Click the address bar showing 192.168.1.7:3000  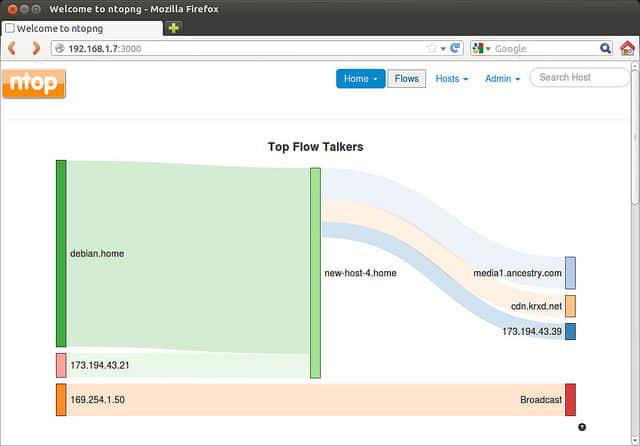[x=240, y=48]
